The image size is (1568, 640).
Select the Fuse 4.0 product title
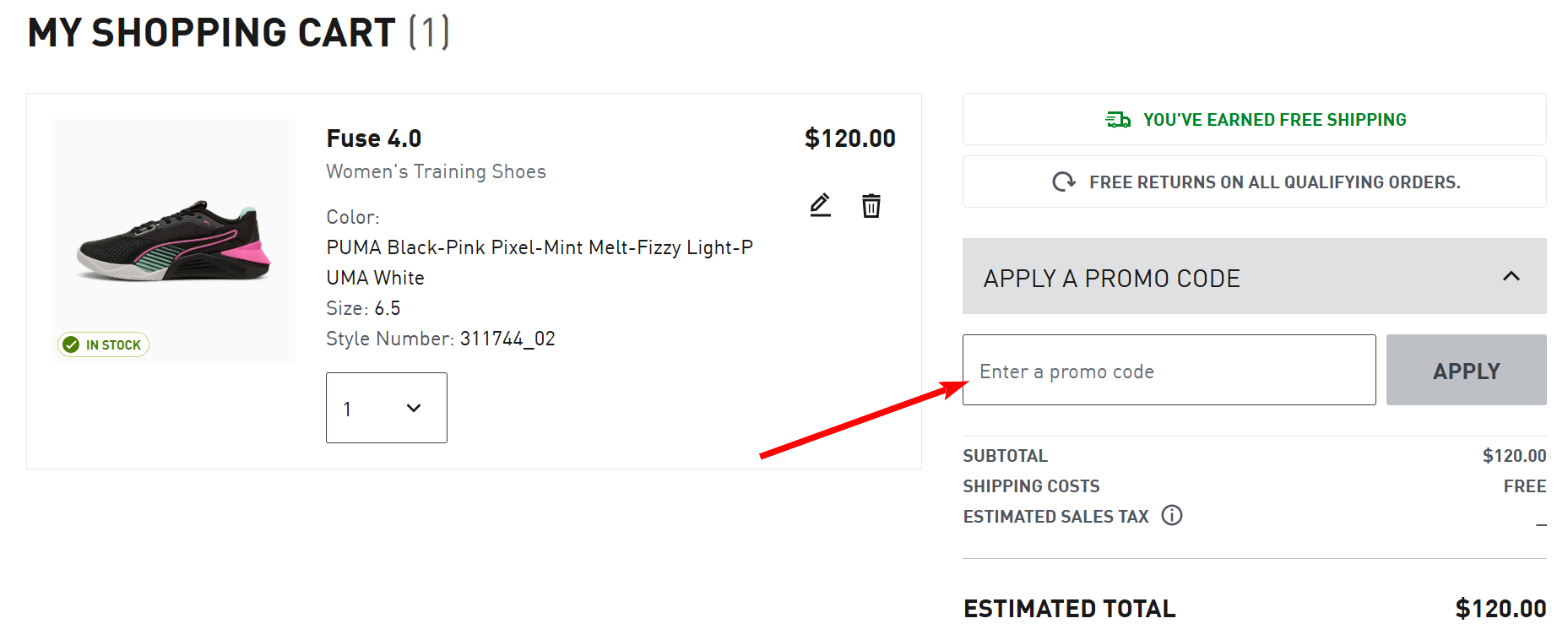373,138
